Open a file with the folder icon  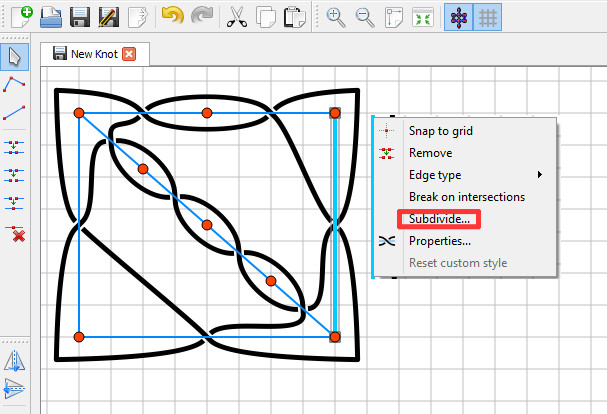click(x=51, y=17)
